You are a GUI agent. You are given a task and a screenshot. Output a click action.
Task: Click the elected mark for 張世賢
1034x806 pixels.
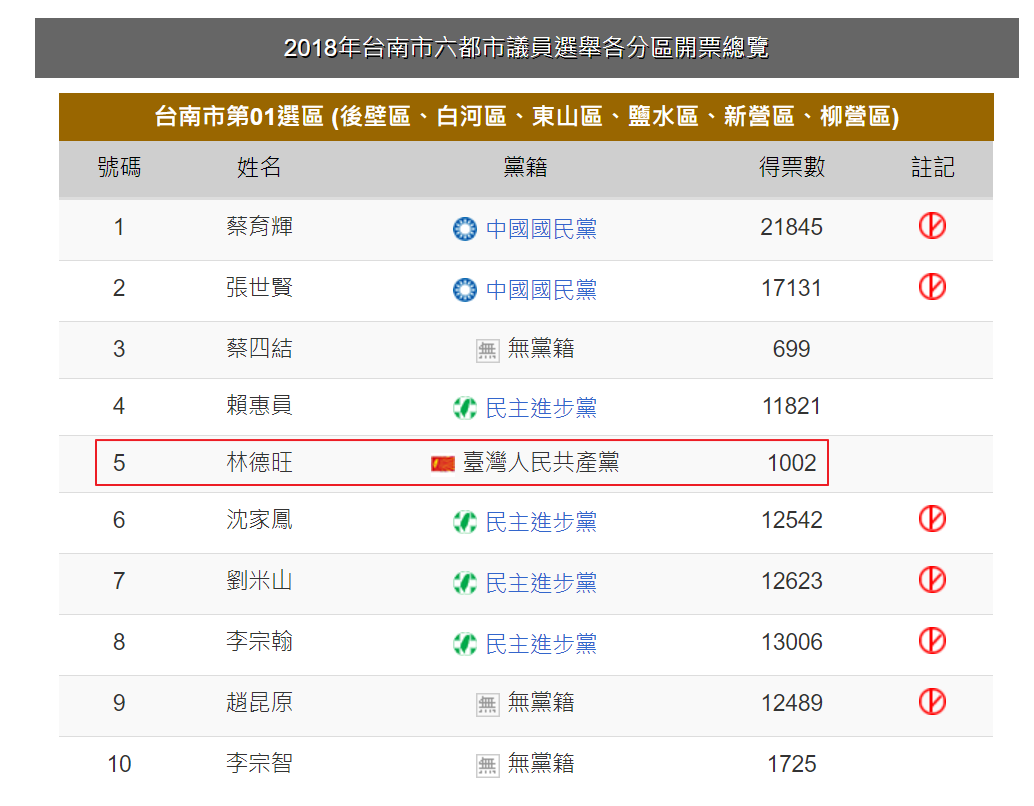coord(932,286)
